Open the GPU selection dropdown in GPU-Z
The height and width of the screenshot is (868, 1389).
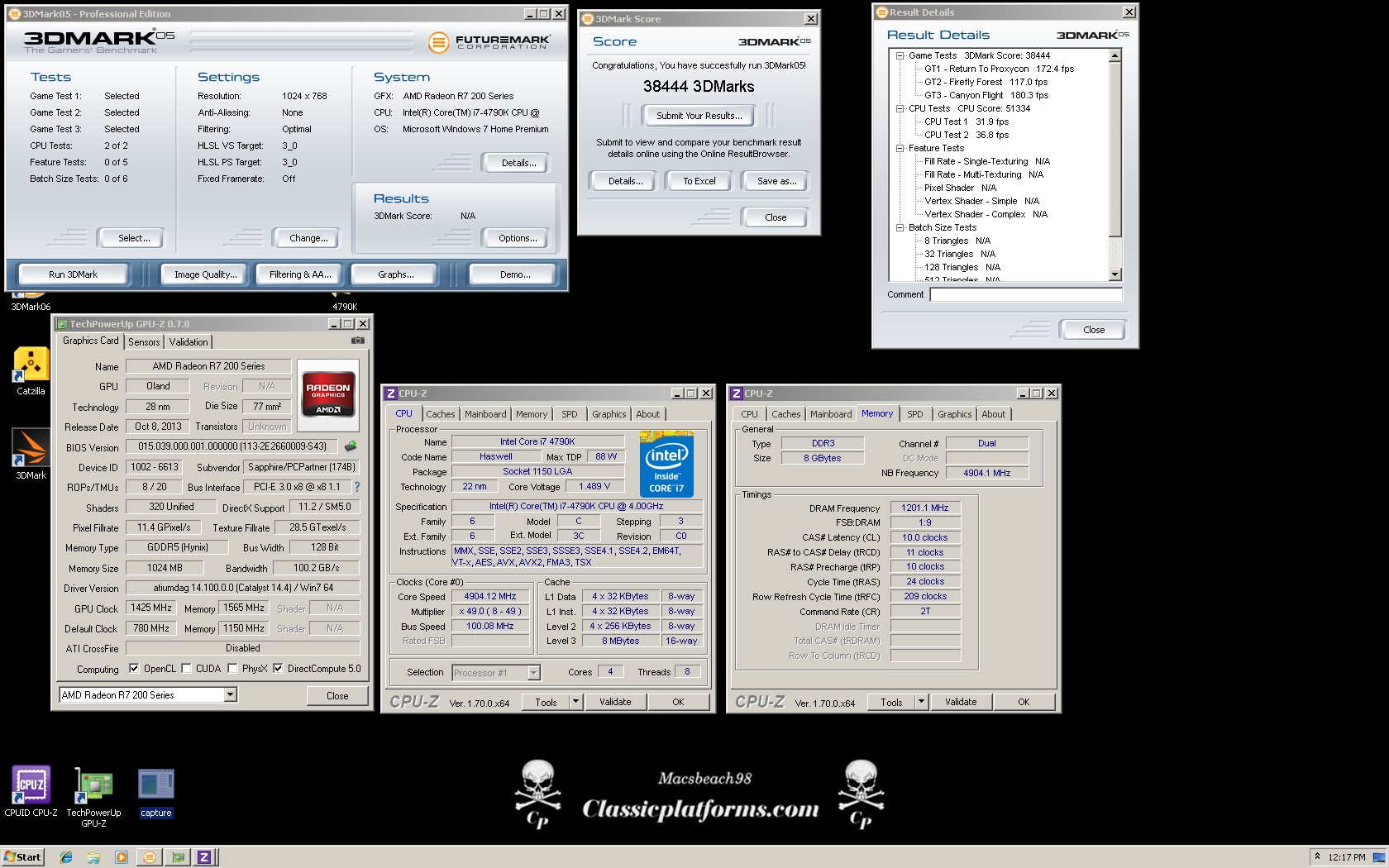(231, 695)
